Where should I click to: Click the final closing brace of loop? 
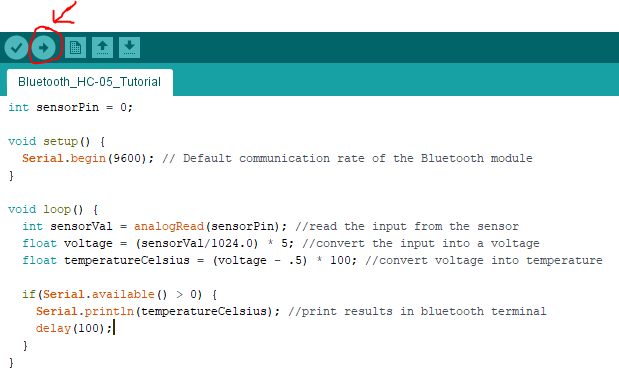pos(11,362)
